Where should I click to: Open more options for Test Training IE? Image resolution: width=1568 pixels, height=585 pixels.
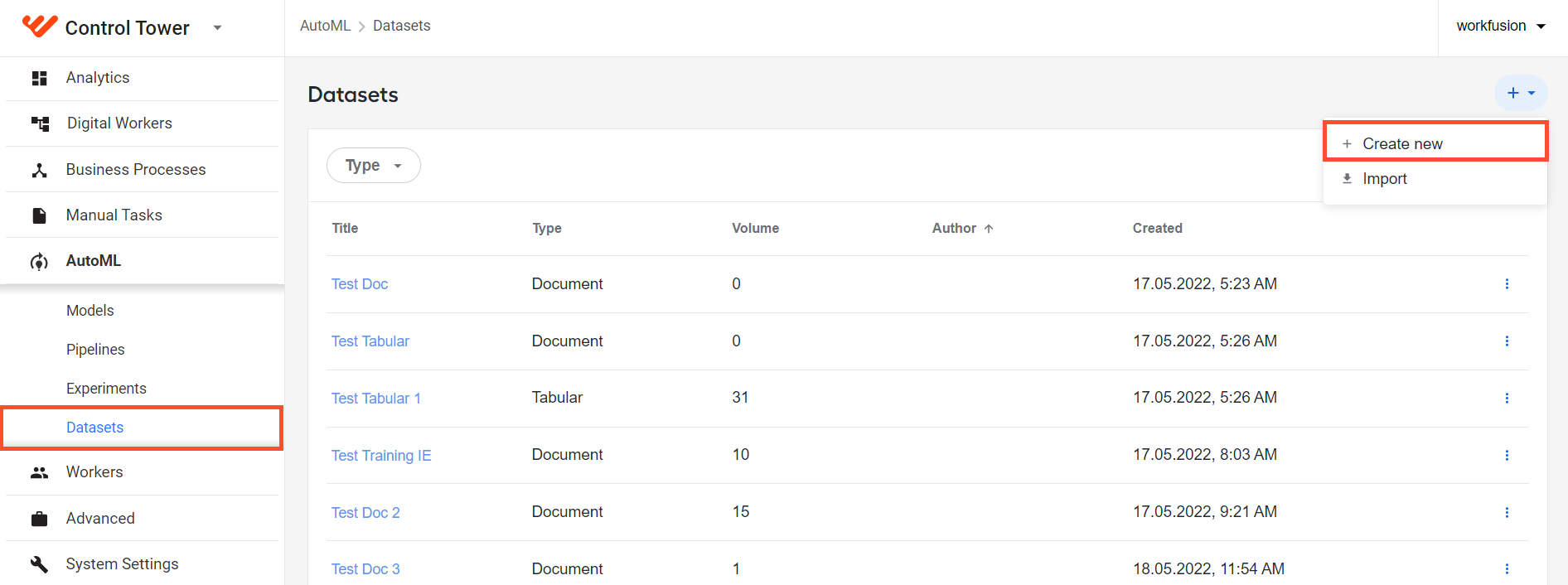coord(1507,456)
